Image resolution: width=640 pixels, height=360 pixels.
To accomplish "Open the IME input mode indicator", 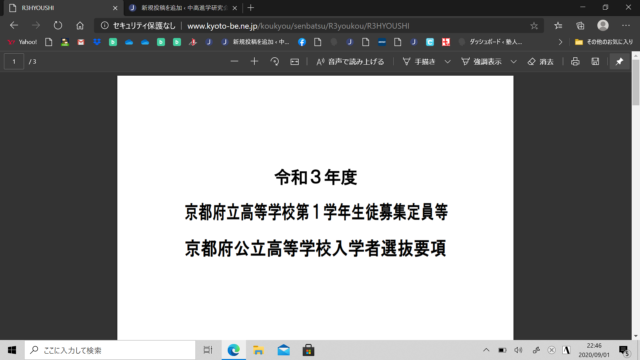I will [566, 350].
